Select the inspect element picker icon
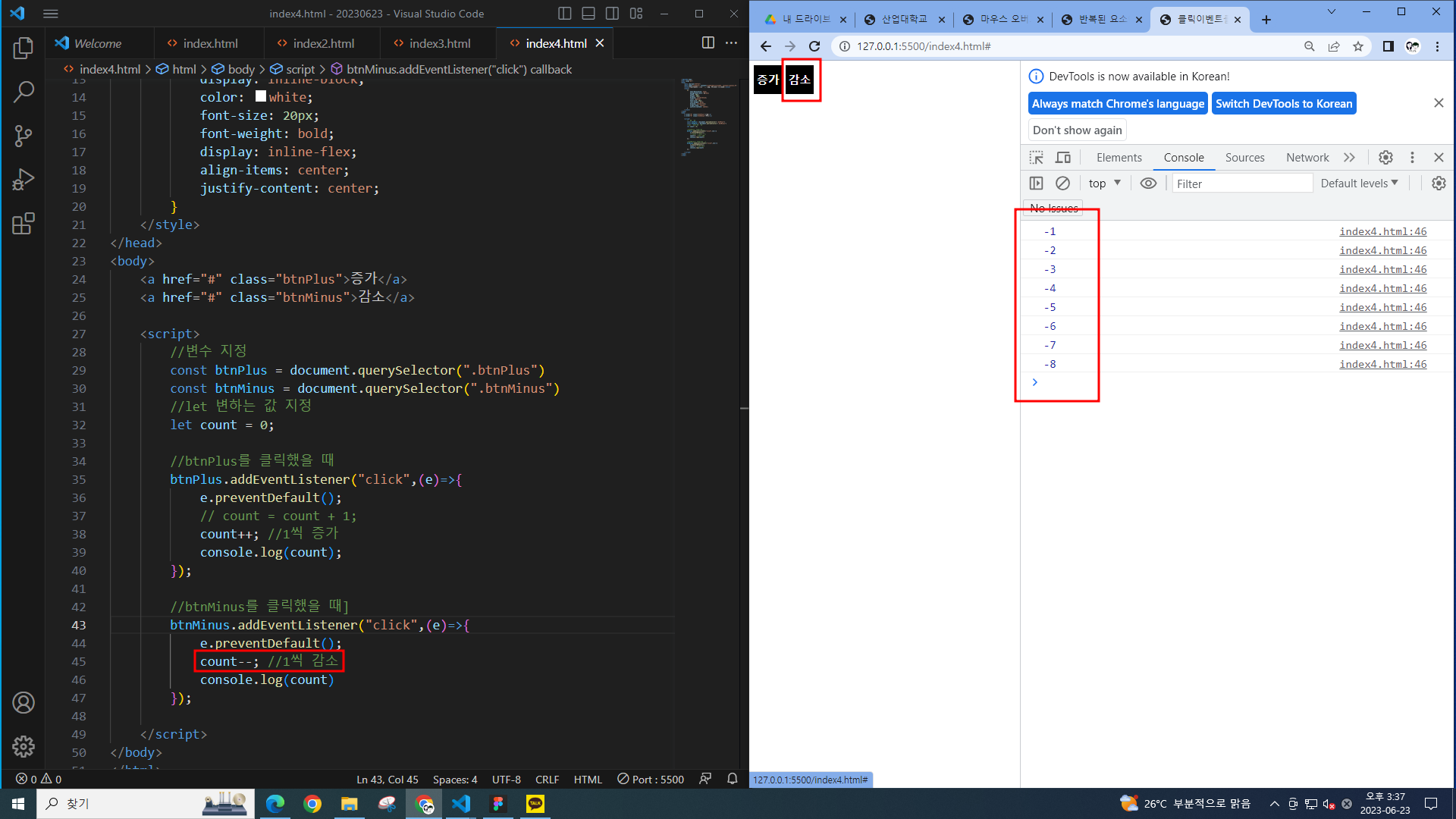The image size is (1456, 819). pos(1036,158)
